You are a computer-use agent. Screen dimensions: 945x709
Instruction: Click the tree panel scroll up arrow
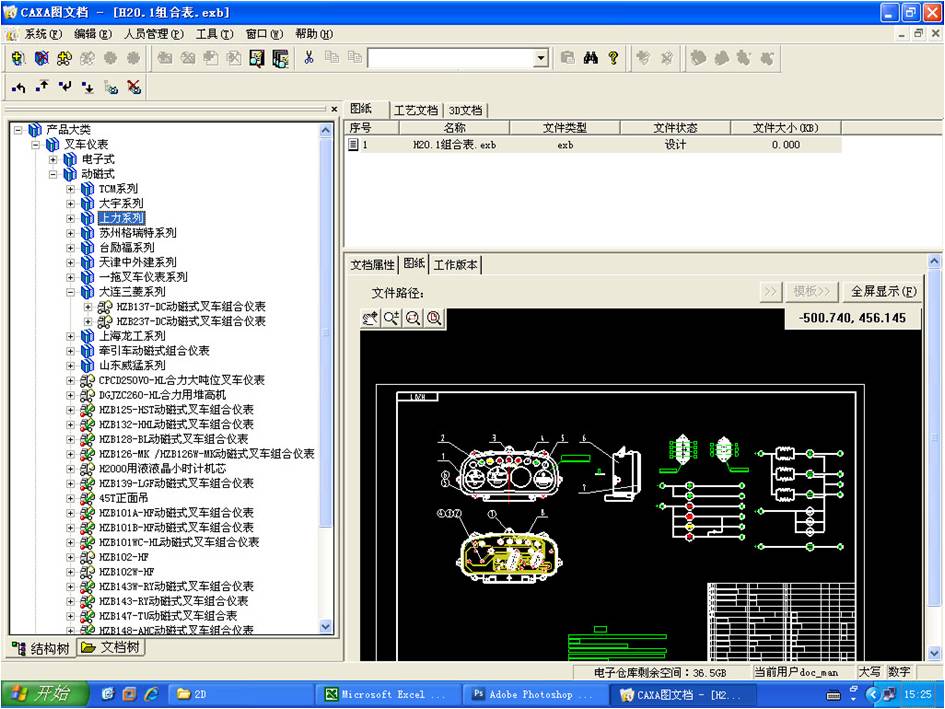[325, 130]
